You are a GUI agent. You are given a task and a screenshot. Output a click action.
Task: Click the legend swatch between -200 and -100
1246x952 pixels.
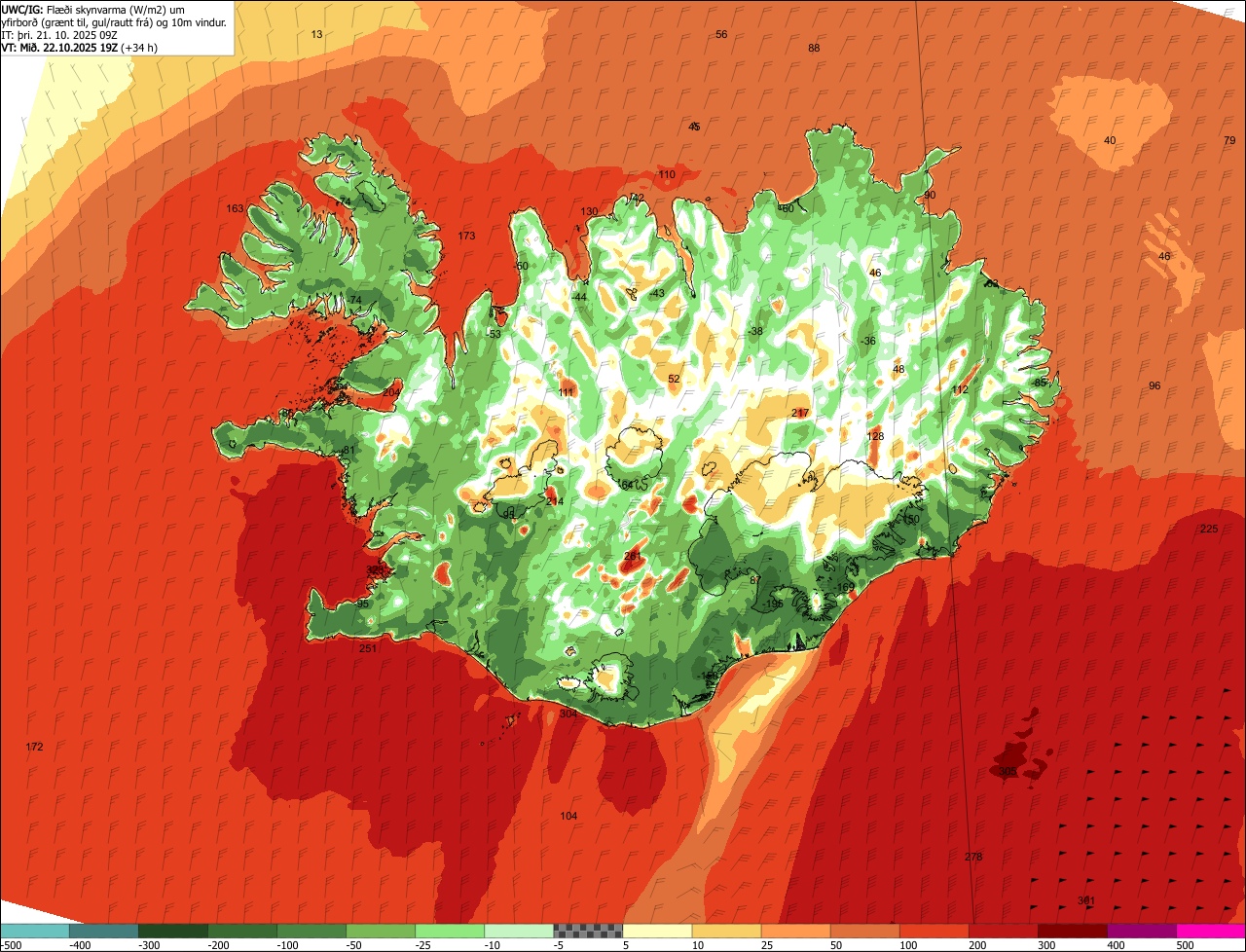pos(241,931)
